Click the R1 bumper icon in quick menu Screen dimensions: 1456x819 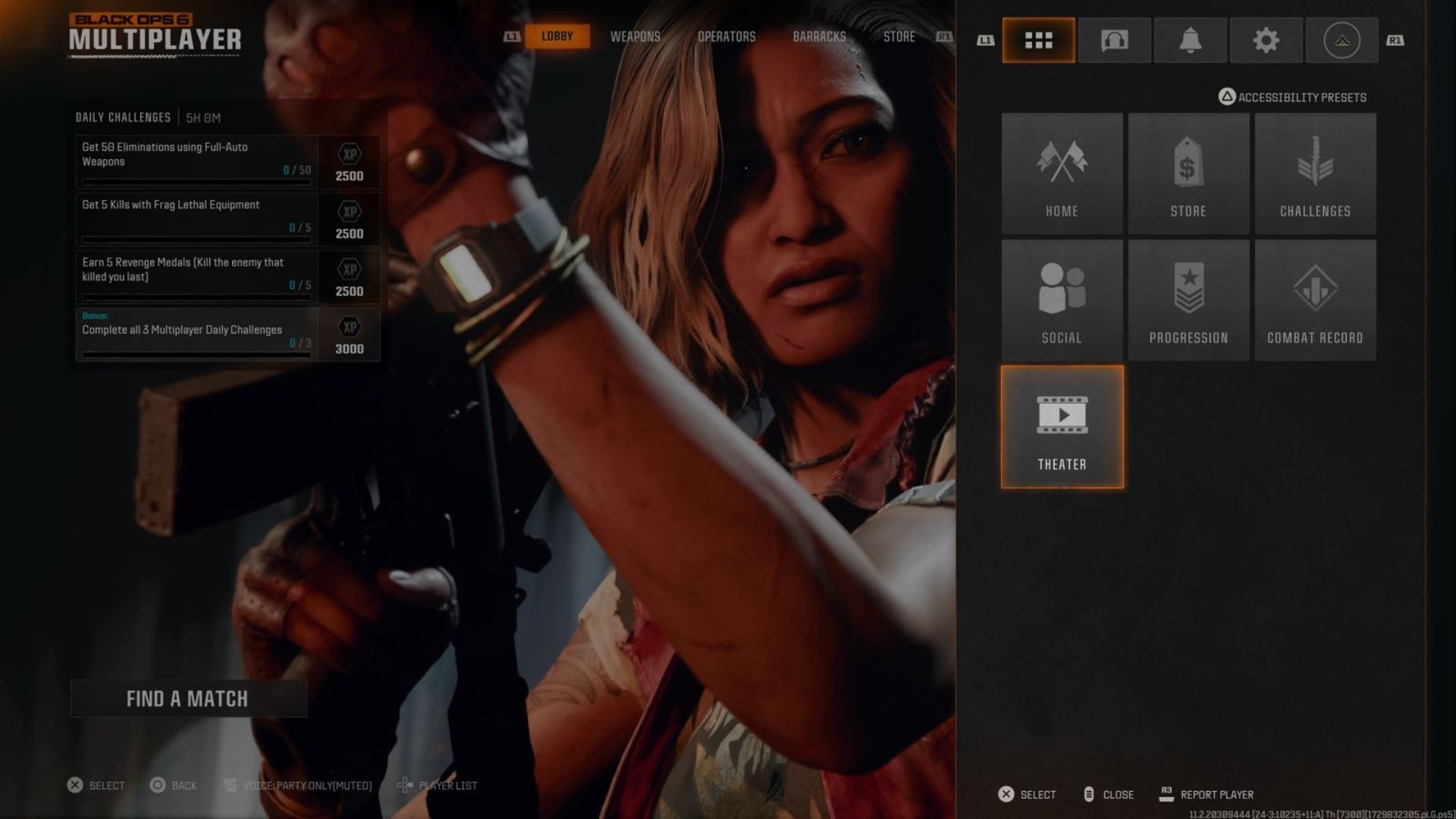(1395, 40)
